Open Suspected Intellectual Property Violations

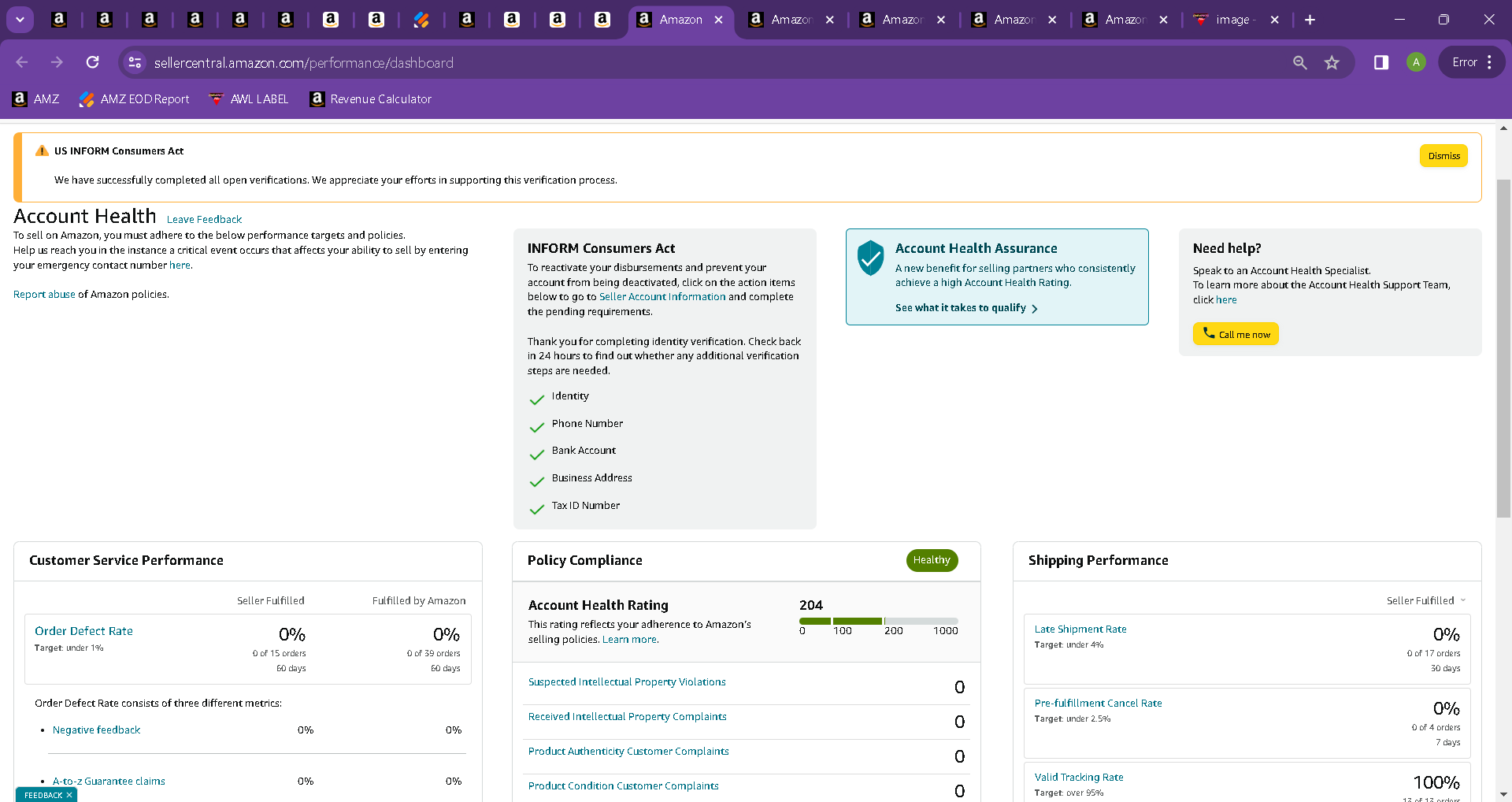pyautogui.click(x=627, y=682)
